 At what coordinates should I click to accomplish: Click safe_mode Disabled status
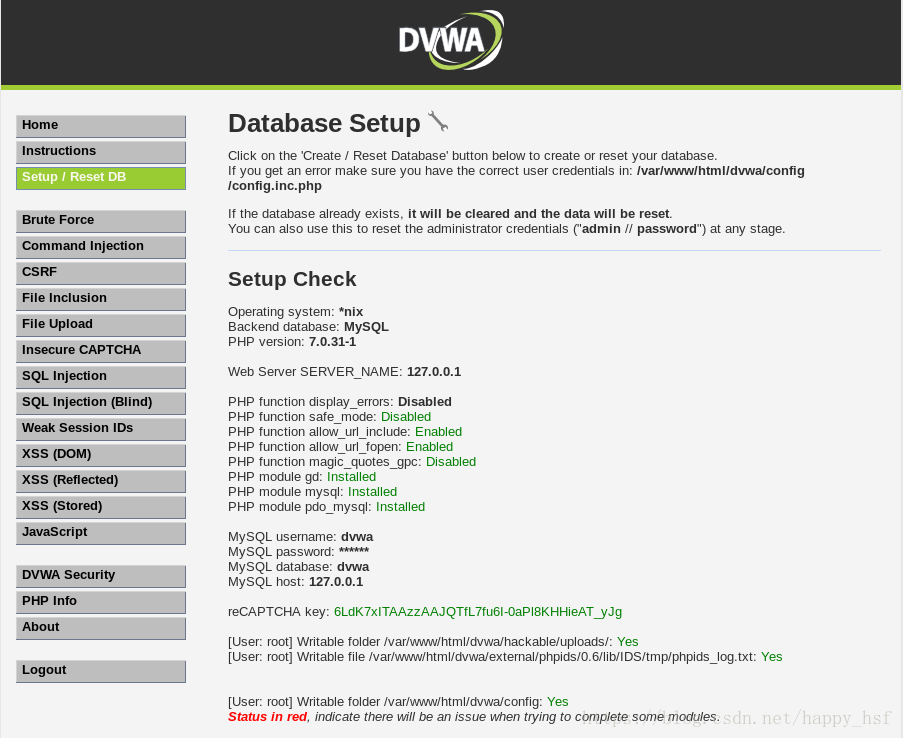406,417
